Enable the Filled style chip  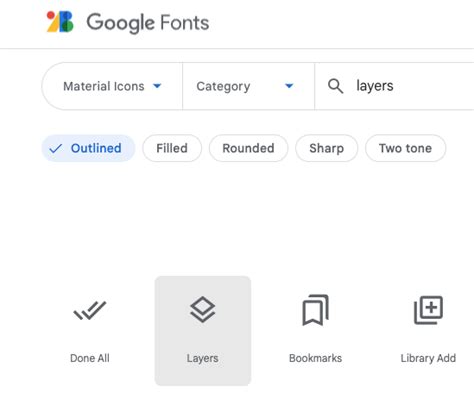tap(172, 148)
